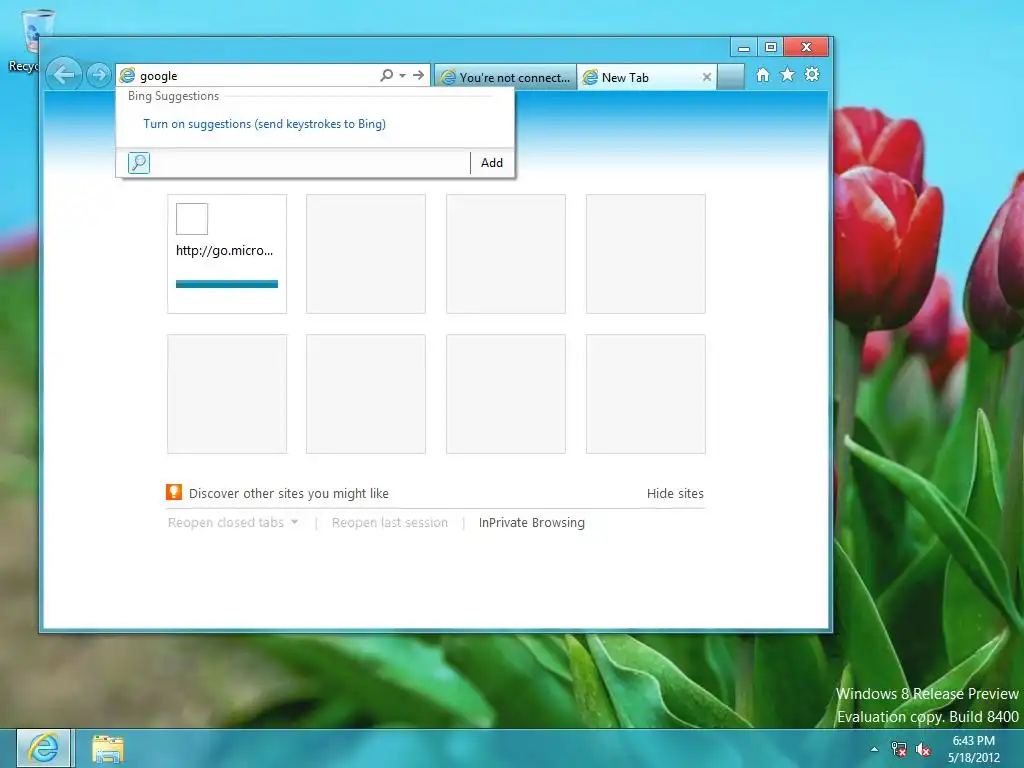Click the Forward arrow navigation button

(x=99, y=75)
